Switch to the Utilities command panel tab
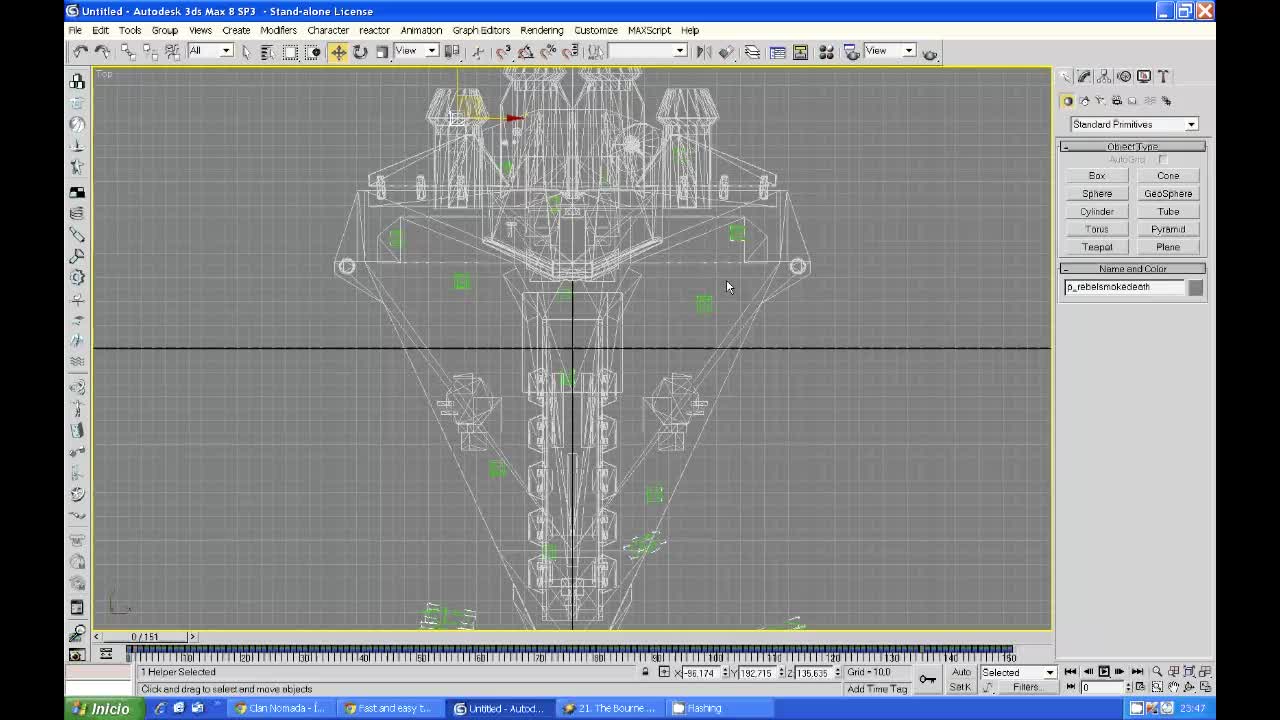 pyautogui.click(x=1163, y=77)
